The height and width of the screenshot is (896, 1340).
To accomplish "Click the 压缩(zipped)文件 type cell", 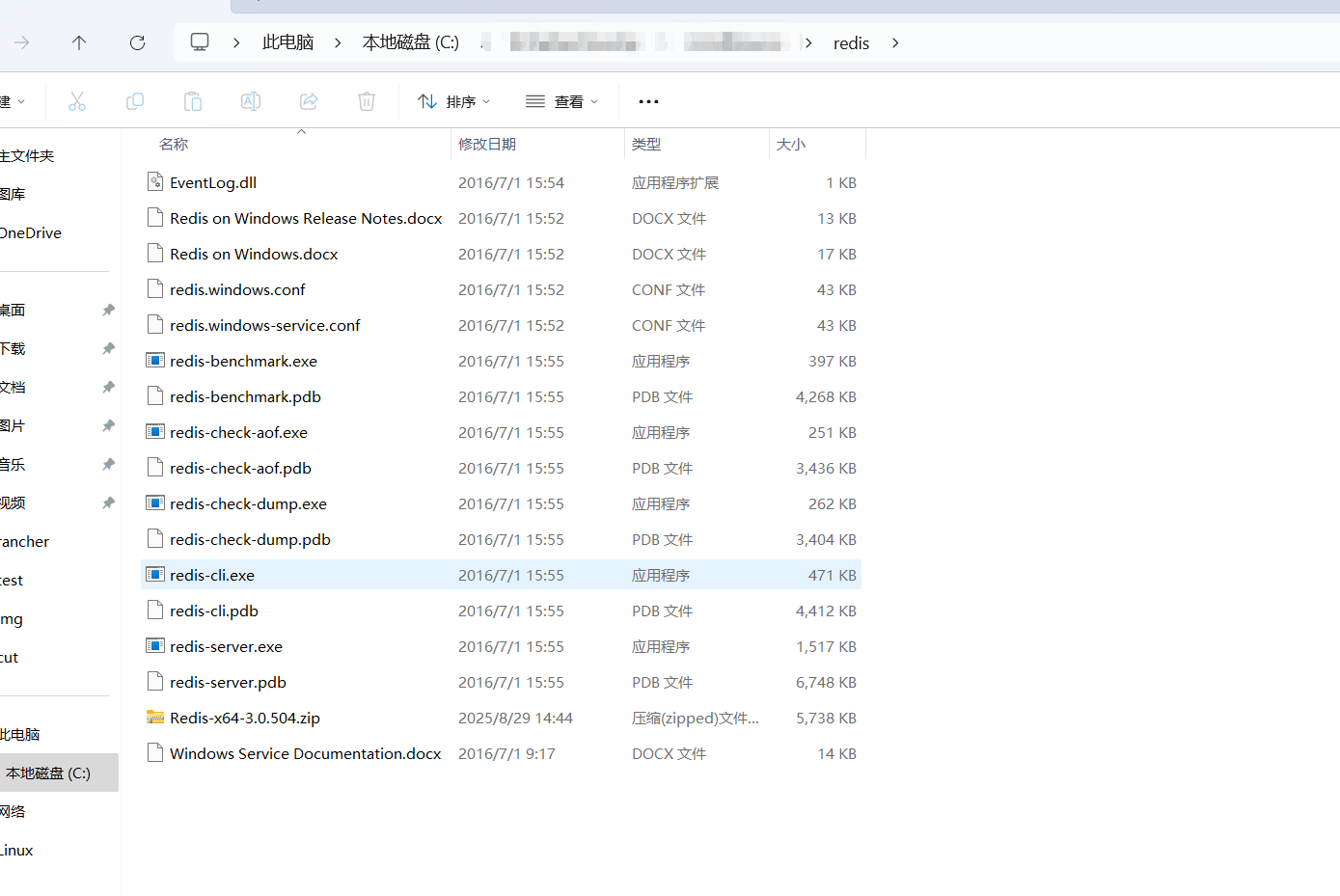I will click(x=696, y=718).
